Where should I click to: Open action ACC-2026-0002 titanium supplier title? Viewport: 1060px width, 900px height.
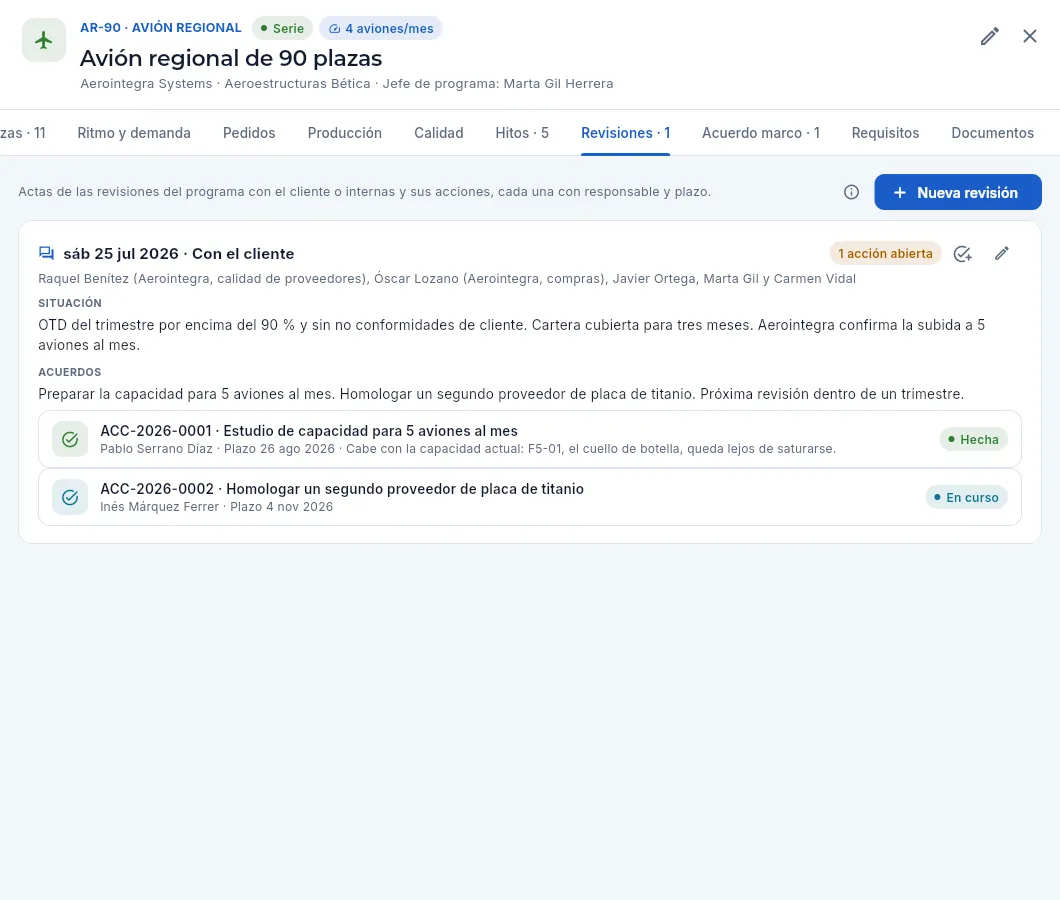tap(342, 489)
